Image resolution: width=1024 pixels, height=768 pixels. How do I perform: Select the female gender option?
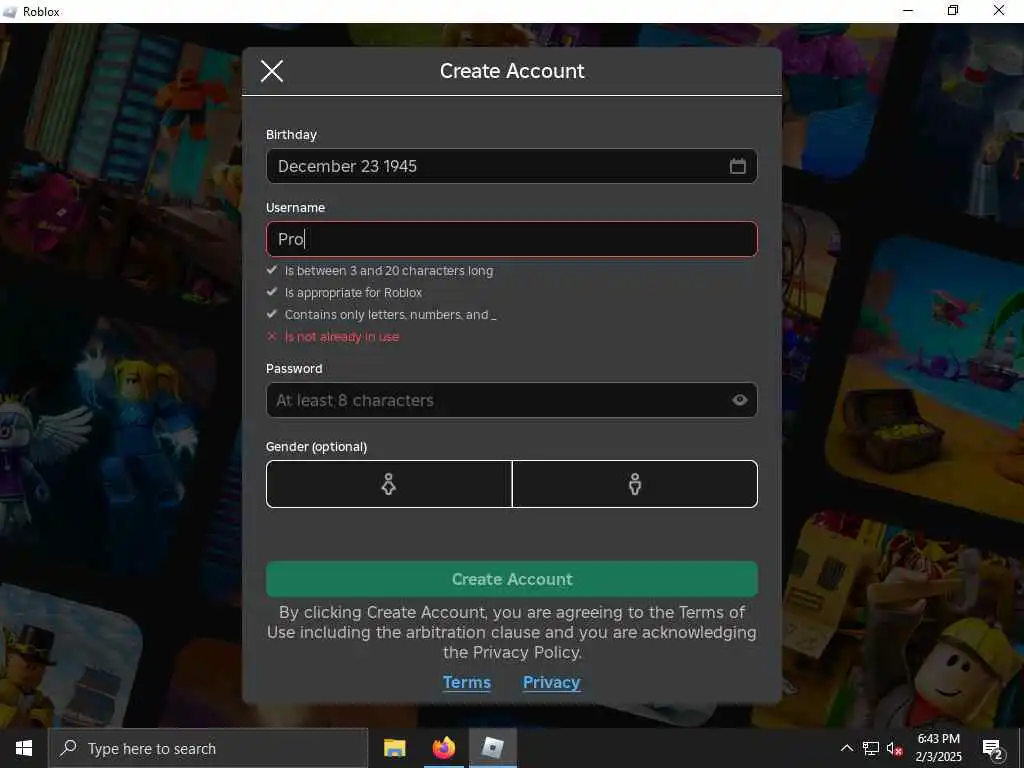[x=389, y=484]
